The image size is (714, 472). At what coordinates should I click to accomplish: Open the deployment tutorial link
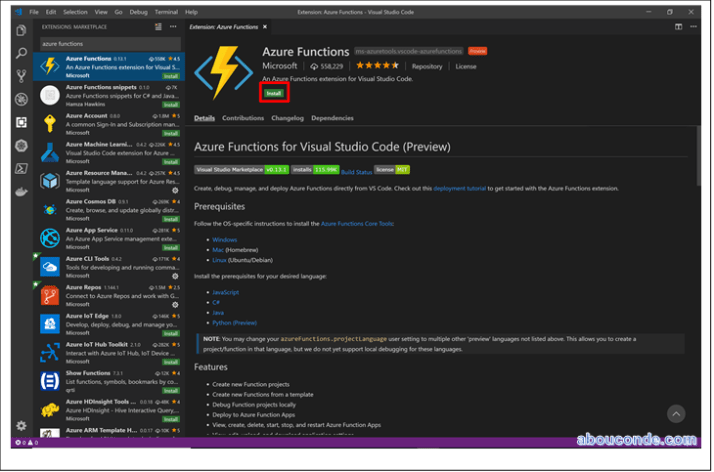click(x=460, y=188)
